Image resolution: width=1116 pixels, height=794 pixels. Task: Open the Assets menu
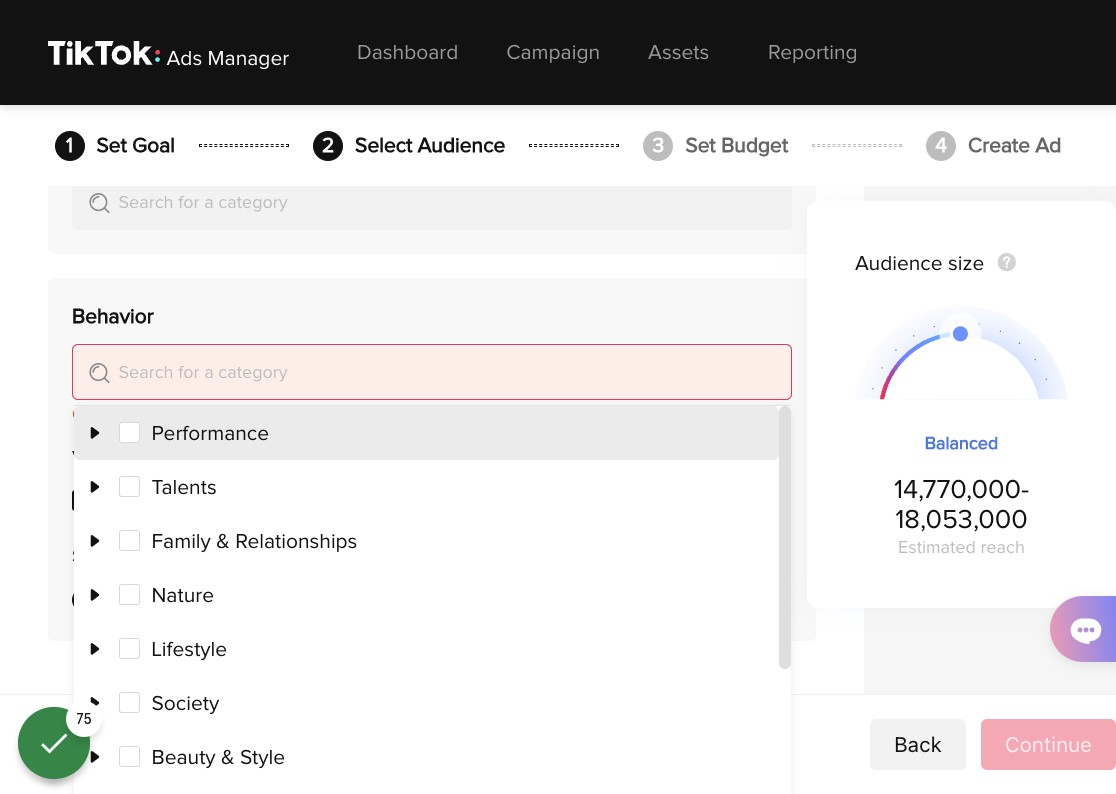click(678, 53)
